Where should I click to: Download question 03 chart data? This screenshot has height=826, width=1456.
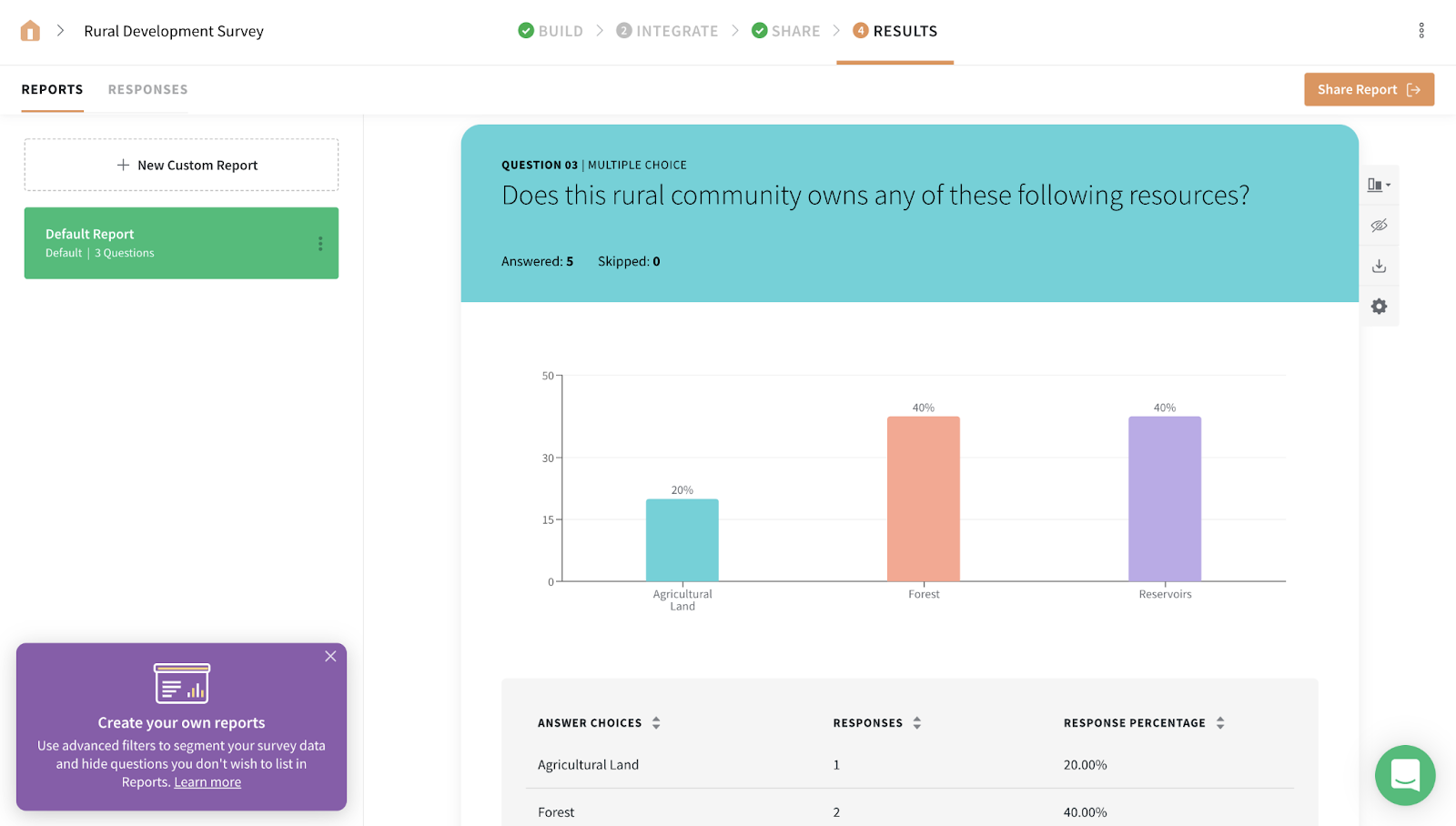click(x=1380, y=266)
